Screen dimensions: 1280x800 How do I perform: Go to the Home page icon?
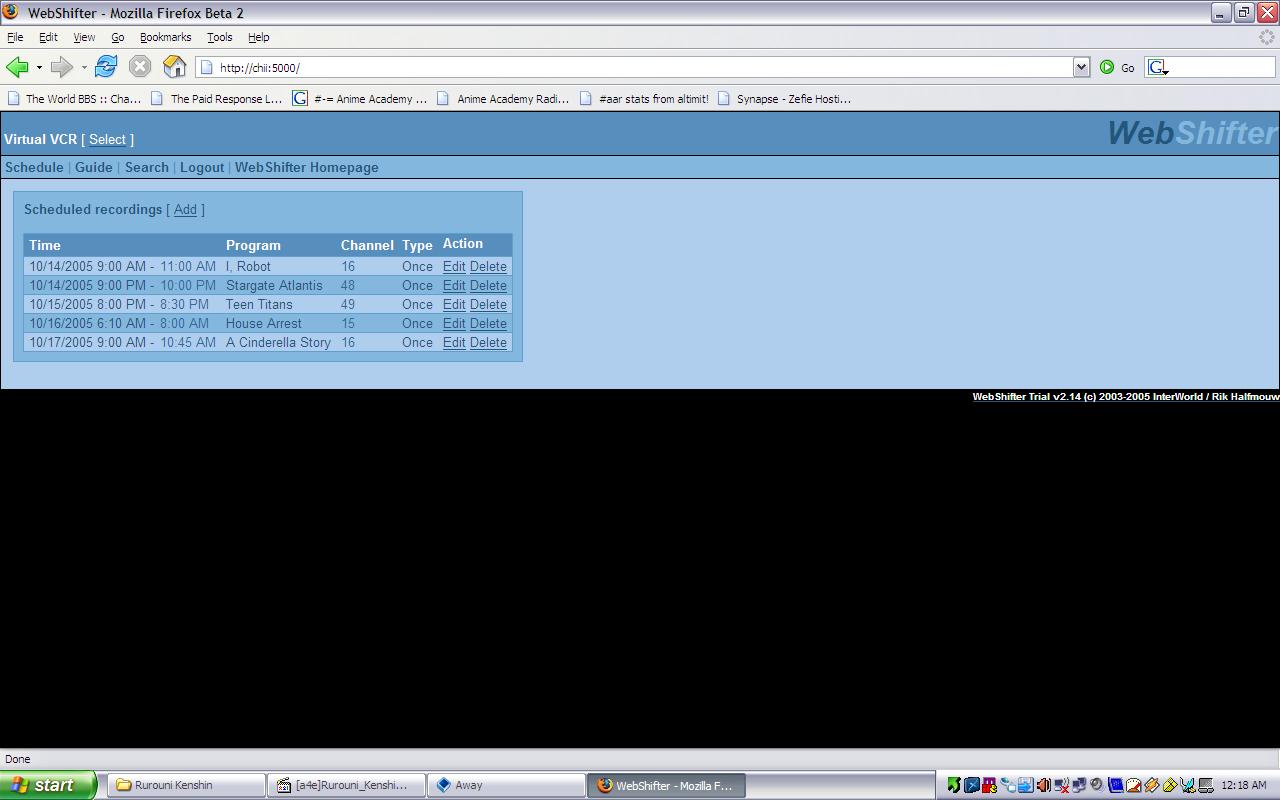pyautogui.click(x=174, y=67)
